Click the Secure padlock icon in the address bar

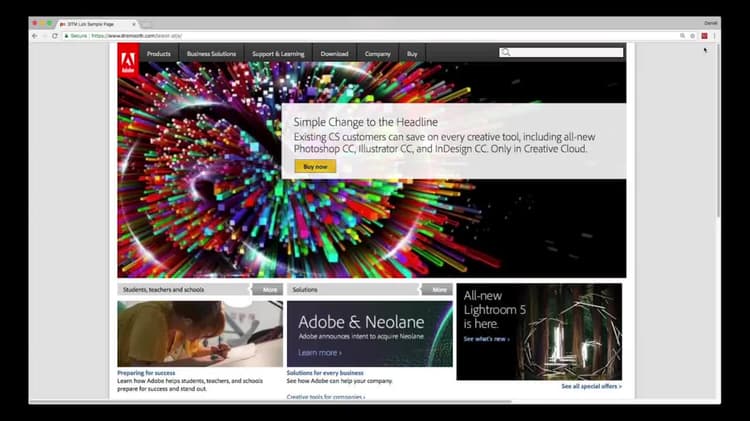66,36
